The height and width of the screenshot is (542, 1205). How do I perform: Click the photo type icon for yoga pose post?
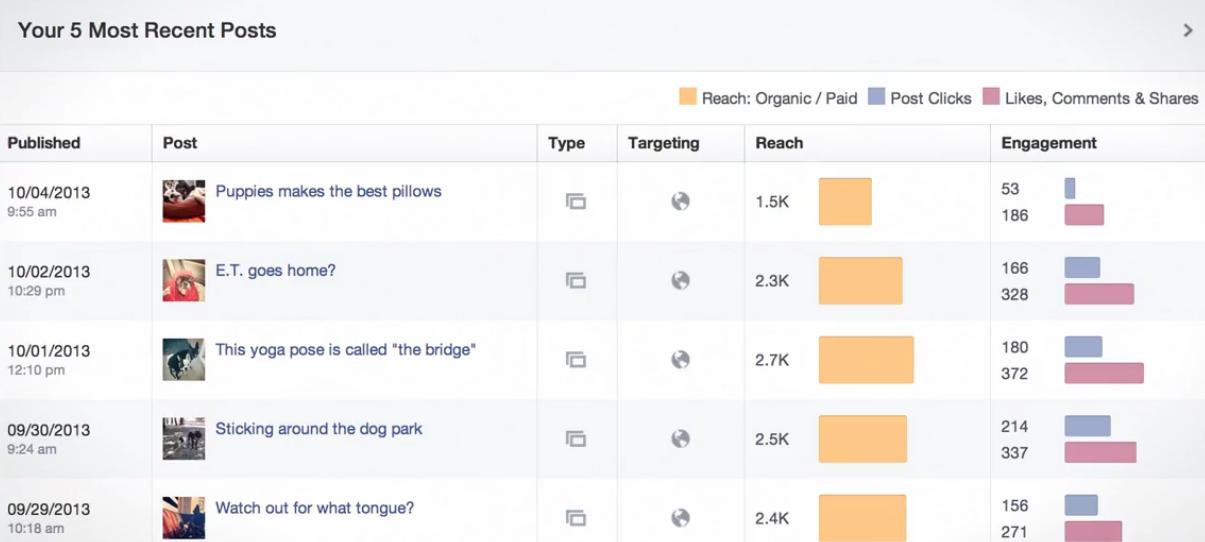point(576,359)
